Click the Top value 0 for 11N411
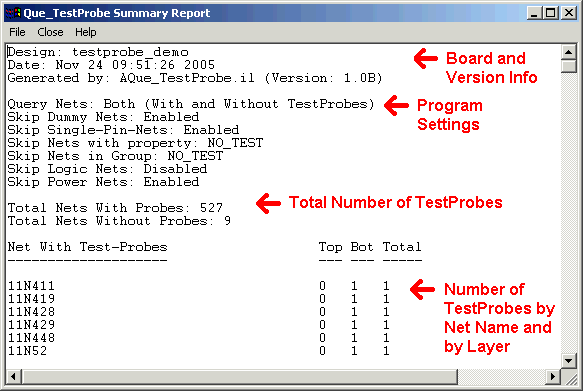Viewport: 583px width, 391px height. (322, 286)
